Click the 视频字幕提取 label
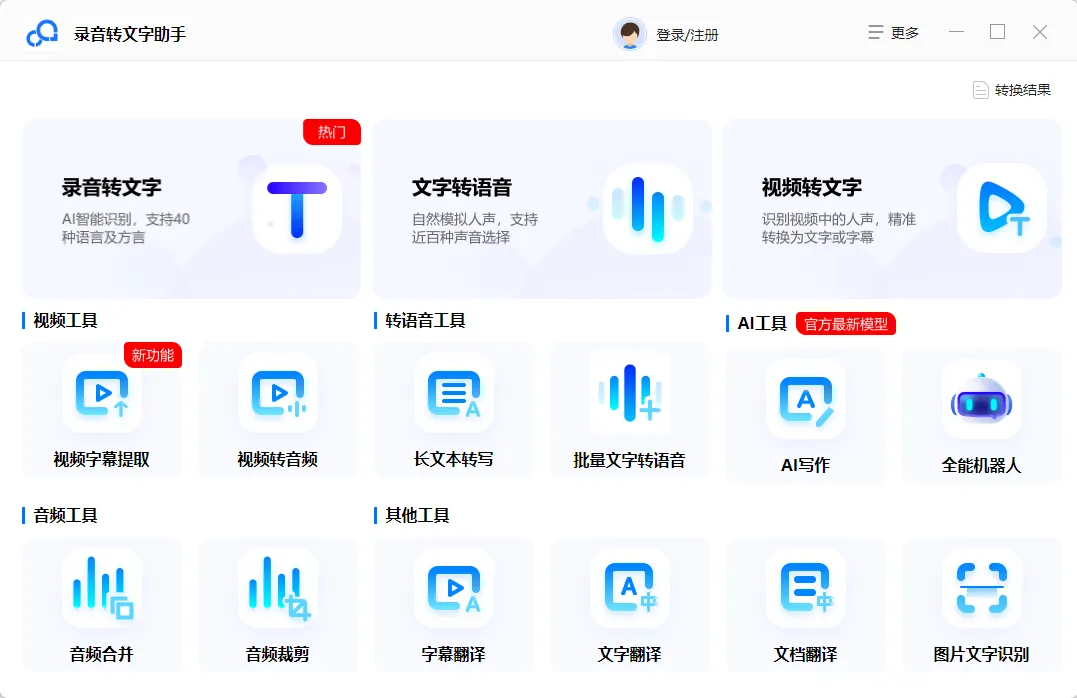The width and height of the screenshot is (1077, 698). 102,460
